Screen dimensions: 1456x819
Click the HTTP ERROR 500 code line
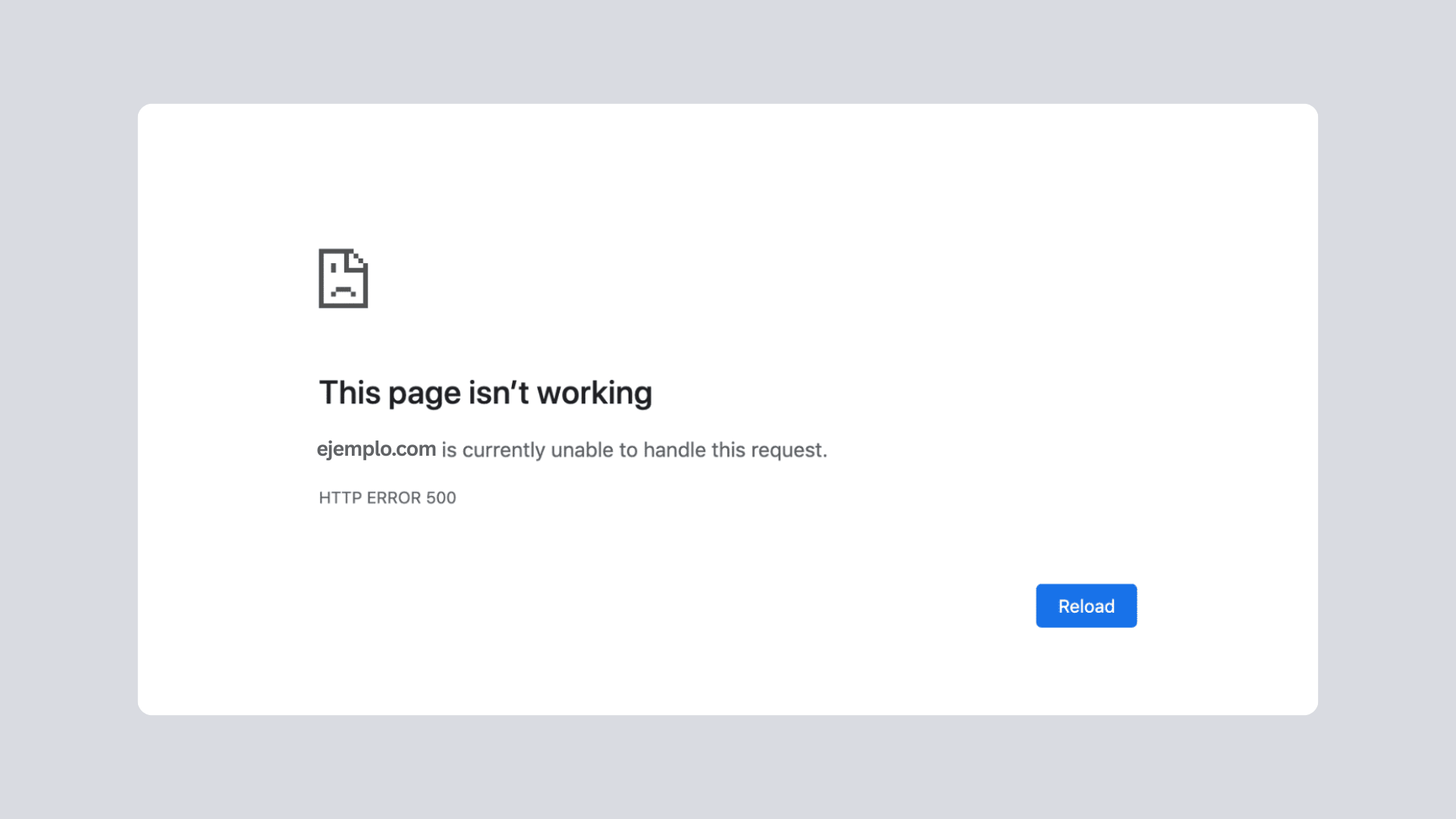[x=387, y=497]
